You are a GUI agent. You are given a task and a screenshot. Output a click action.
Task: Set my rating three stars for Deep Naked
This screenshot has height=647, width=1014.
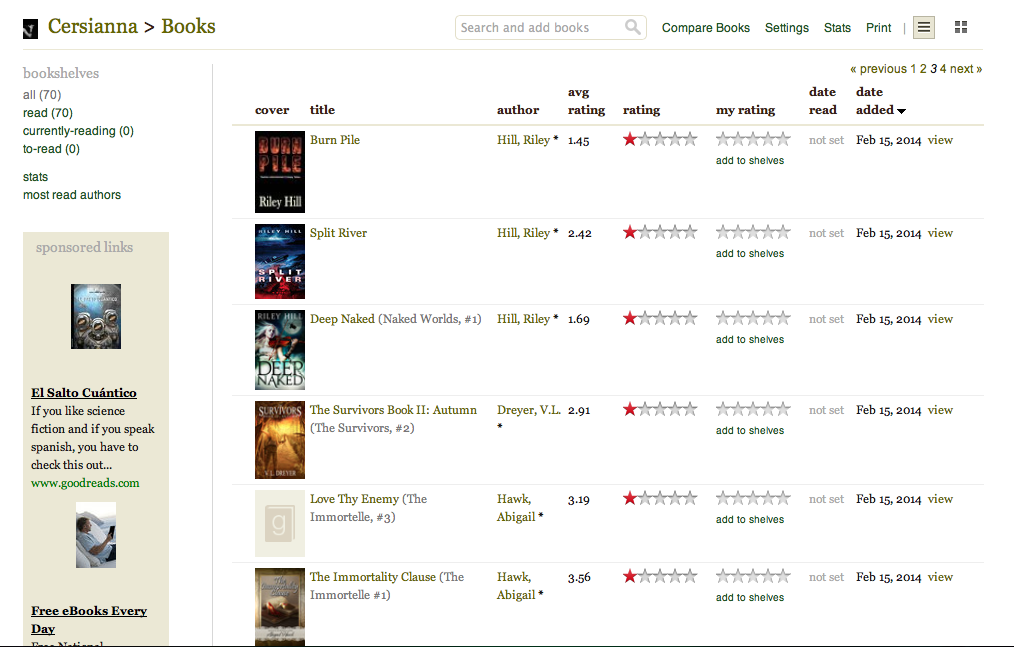tap(753, 319)
